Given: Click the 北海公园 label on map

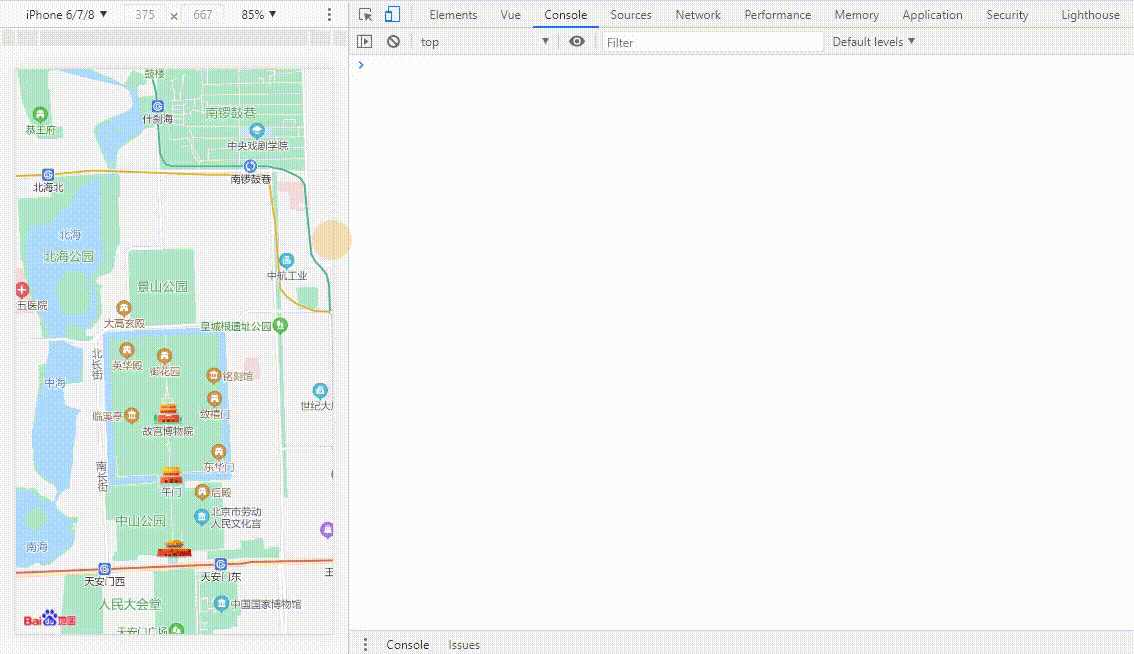Looking at the screenshot, I should tap(69, 256).
